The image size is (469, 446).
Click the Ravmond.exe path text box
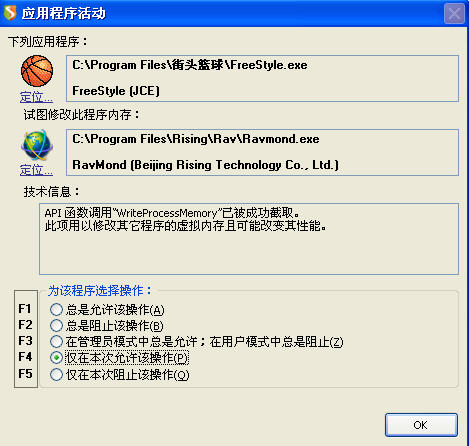(262, 152)
